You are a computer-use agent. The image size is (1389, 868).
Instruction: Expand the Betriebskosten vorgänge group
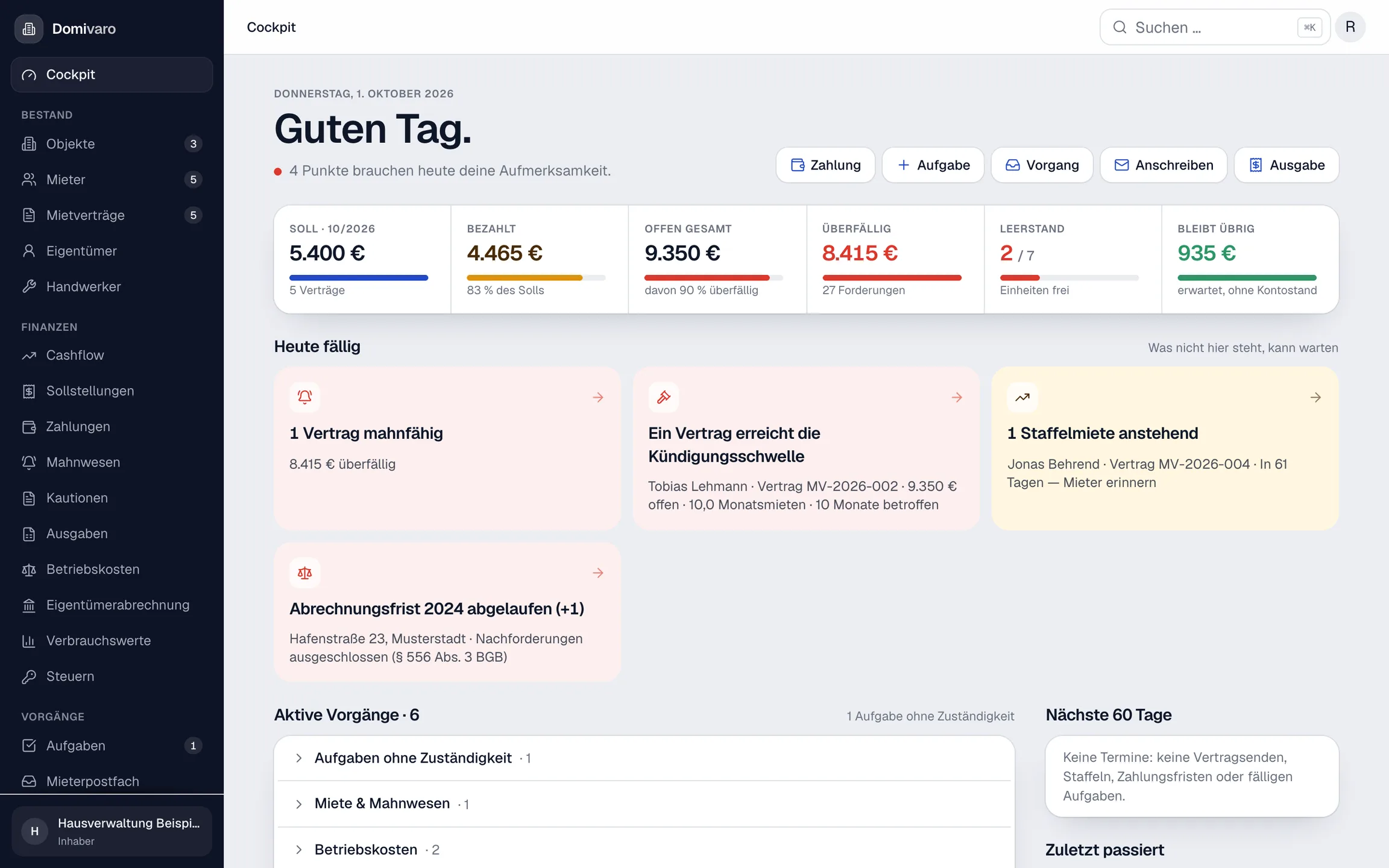coord(644,849)
